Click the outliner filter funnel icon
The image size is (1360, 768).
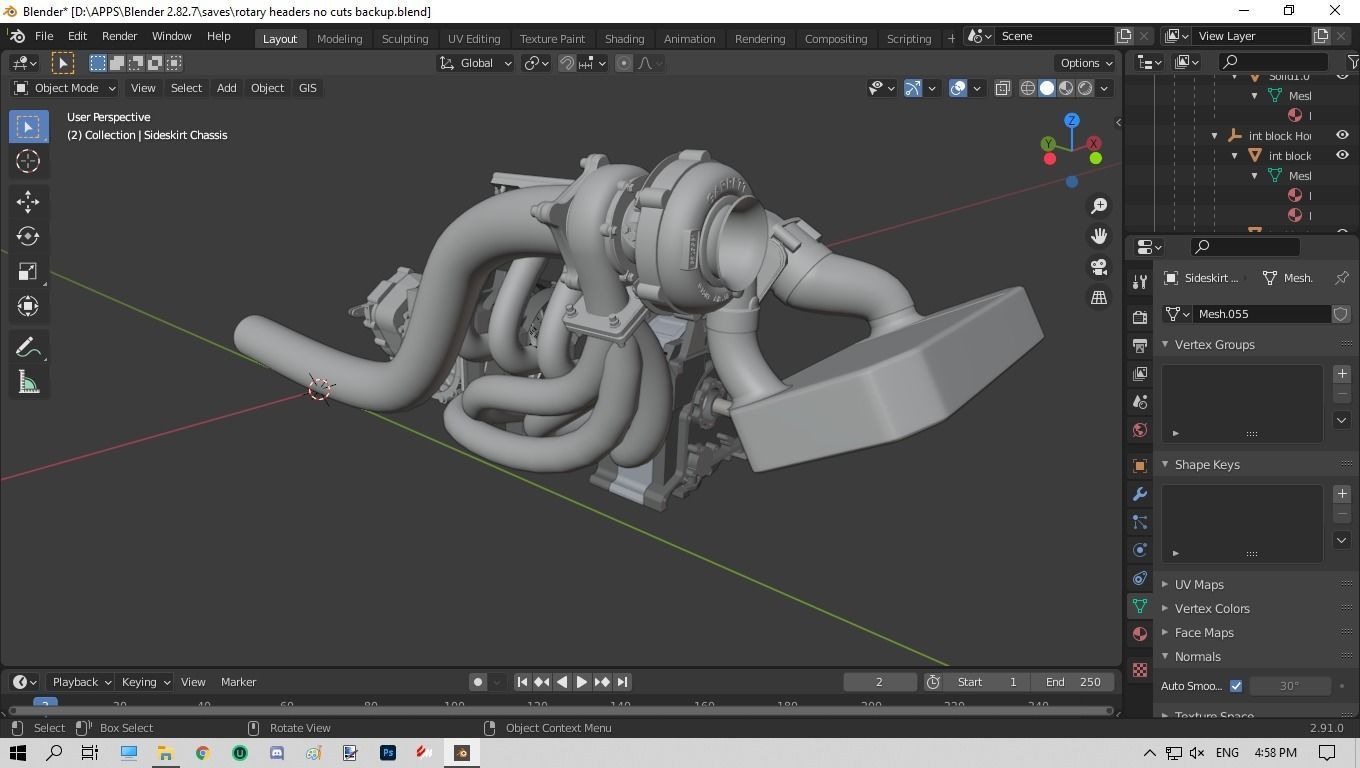(x=1351, y=62)
